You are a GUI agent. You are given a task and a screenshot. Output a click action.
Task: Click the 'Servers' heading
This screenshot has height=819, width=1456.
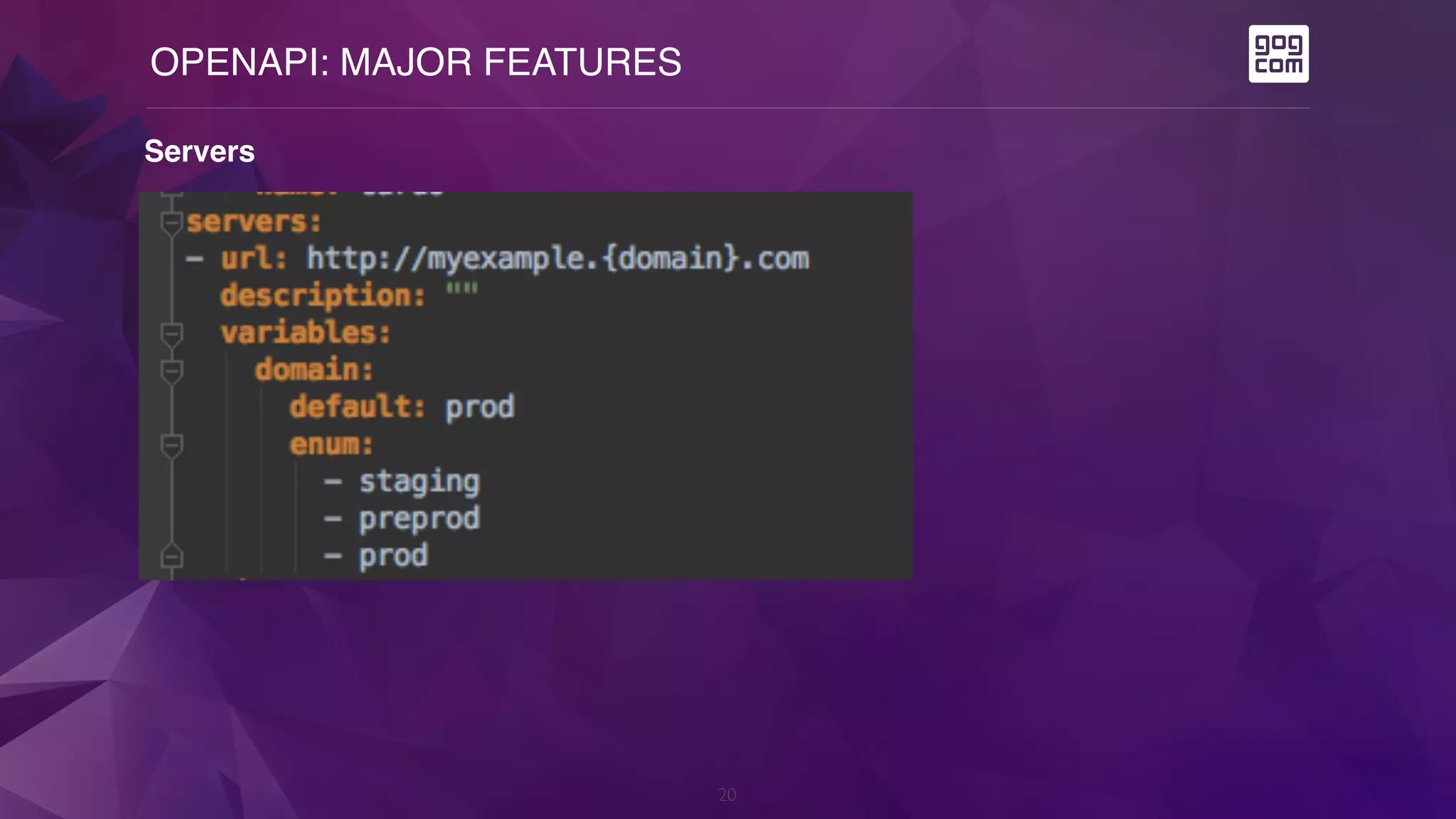click(x=200, y=151)
